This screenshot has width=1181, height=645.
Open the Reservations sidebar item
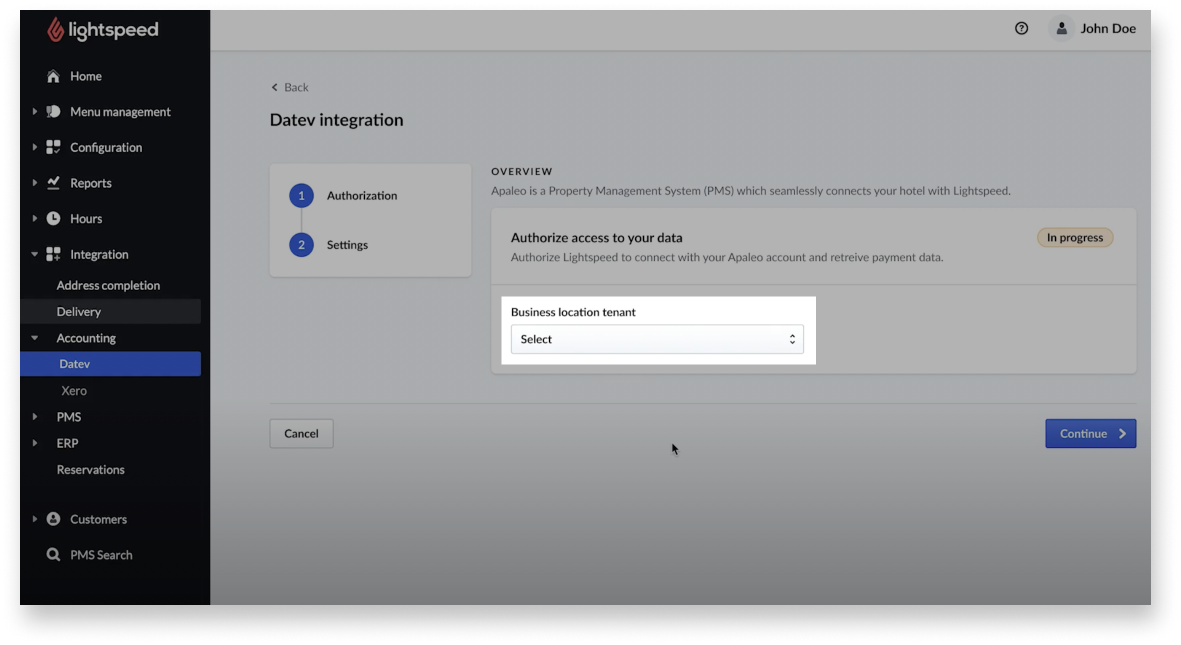tap(90, 469)
